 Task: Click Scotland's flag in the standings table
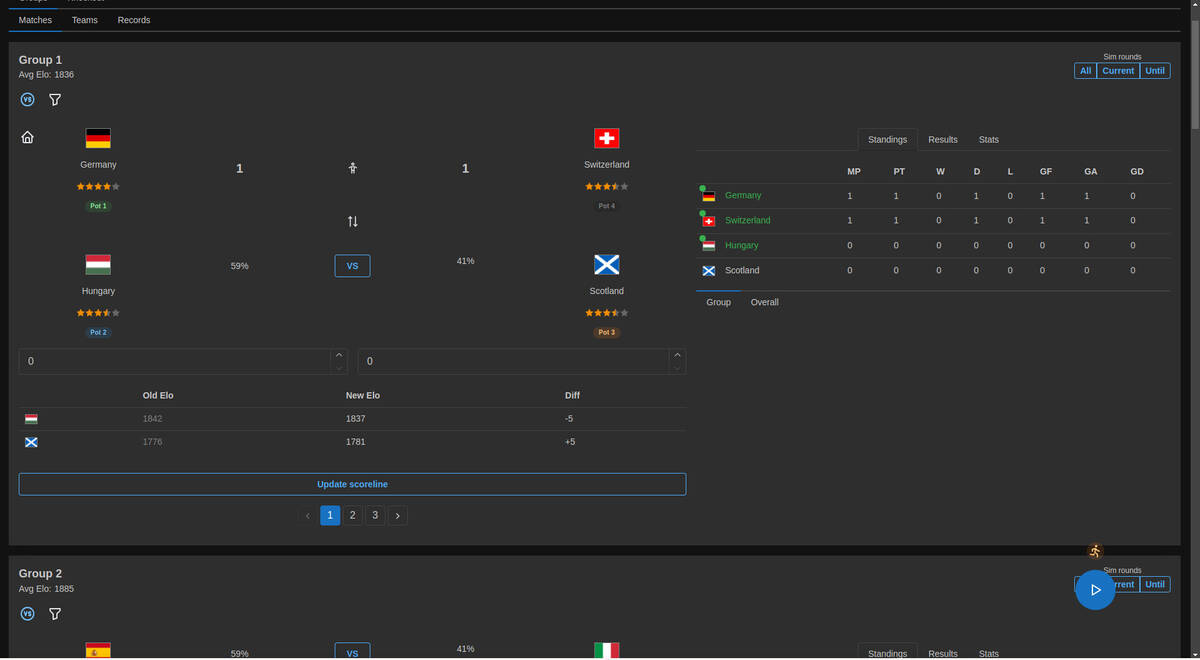point(709,270)
